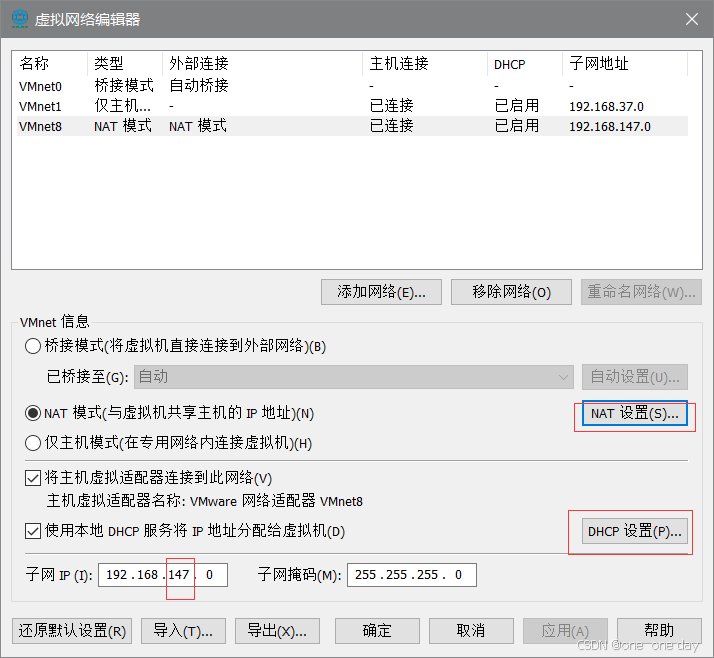
Task: Confirm with the 确定 button
Action: [x=377, y=631]
